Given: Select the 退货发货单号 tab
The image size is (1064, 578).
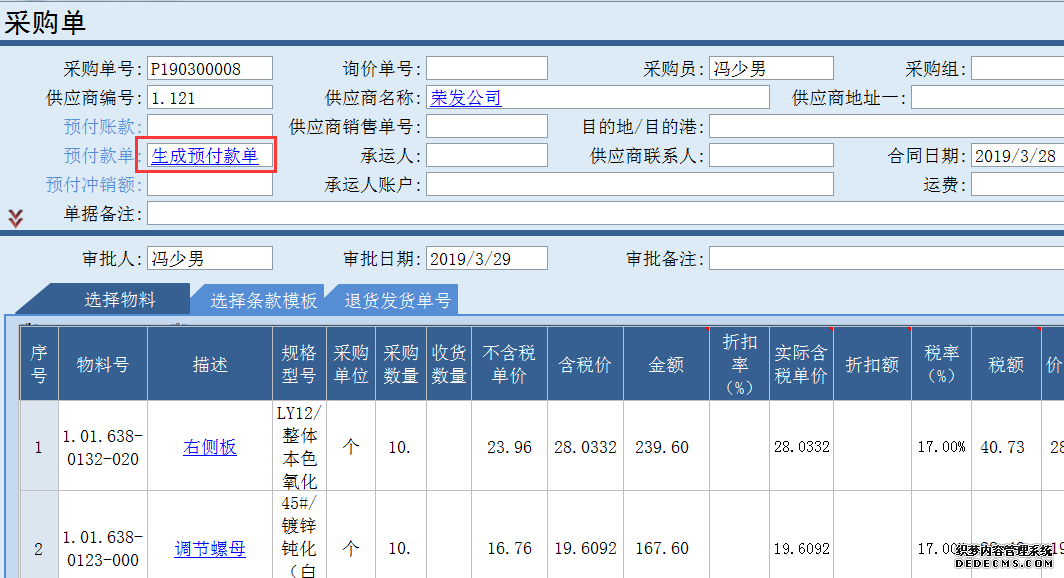Looking at the screenshot, I should [x=397, y=300].
